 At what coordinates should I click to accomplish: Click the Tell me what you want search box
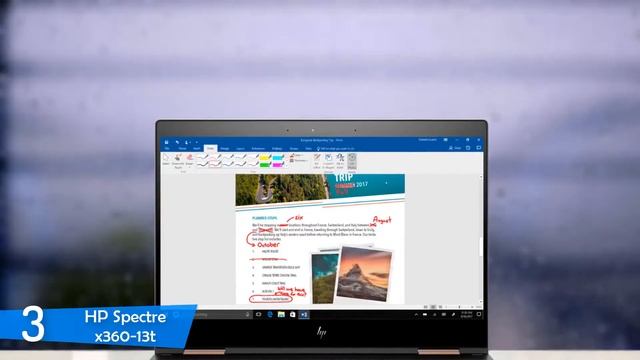(x=335, y=149)
